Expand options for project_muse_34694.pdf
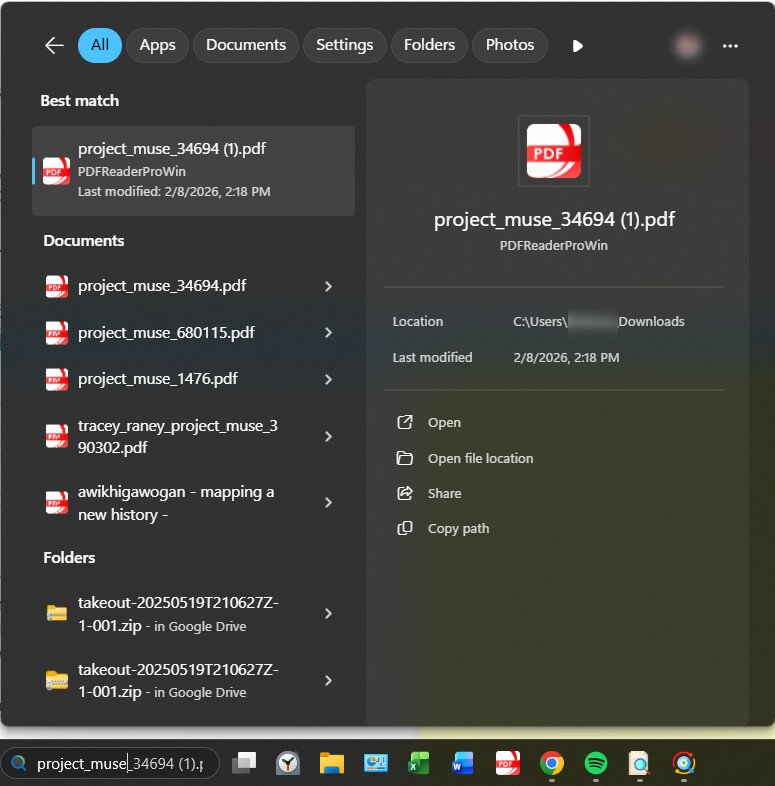This screenshot has width=775, height=786. [328, 287]
